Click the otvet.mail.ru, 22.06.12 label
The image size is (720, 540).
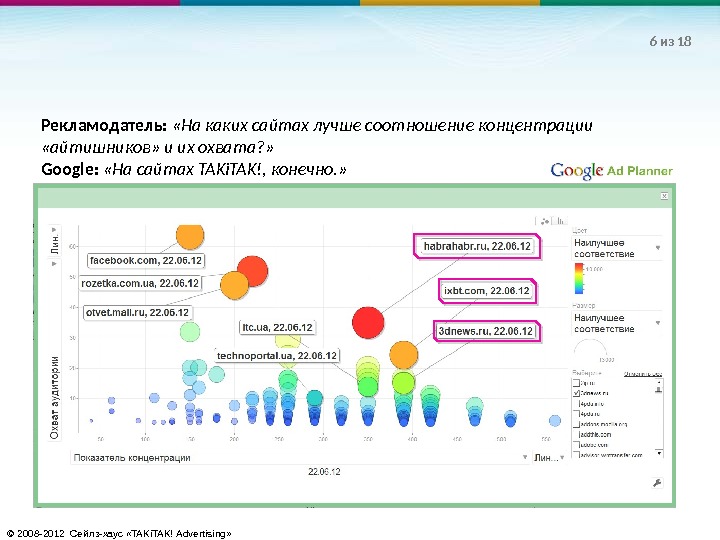coord(137,313)
